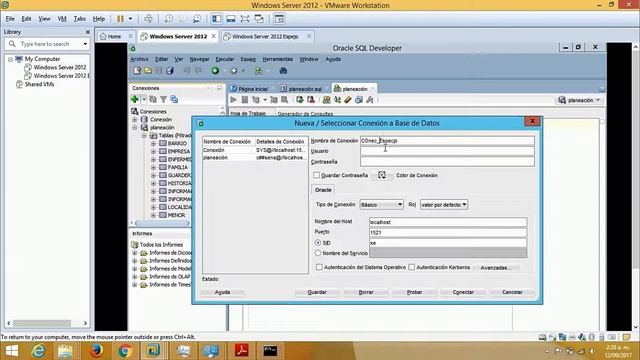Click Run Script icon in worksheet toolbar

[244, 100]
